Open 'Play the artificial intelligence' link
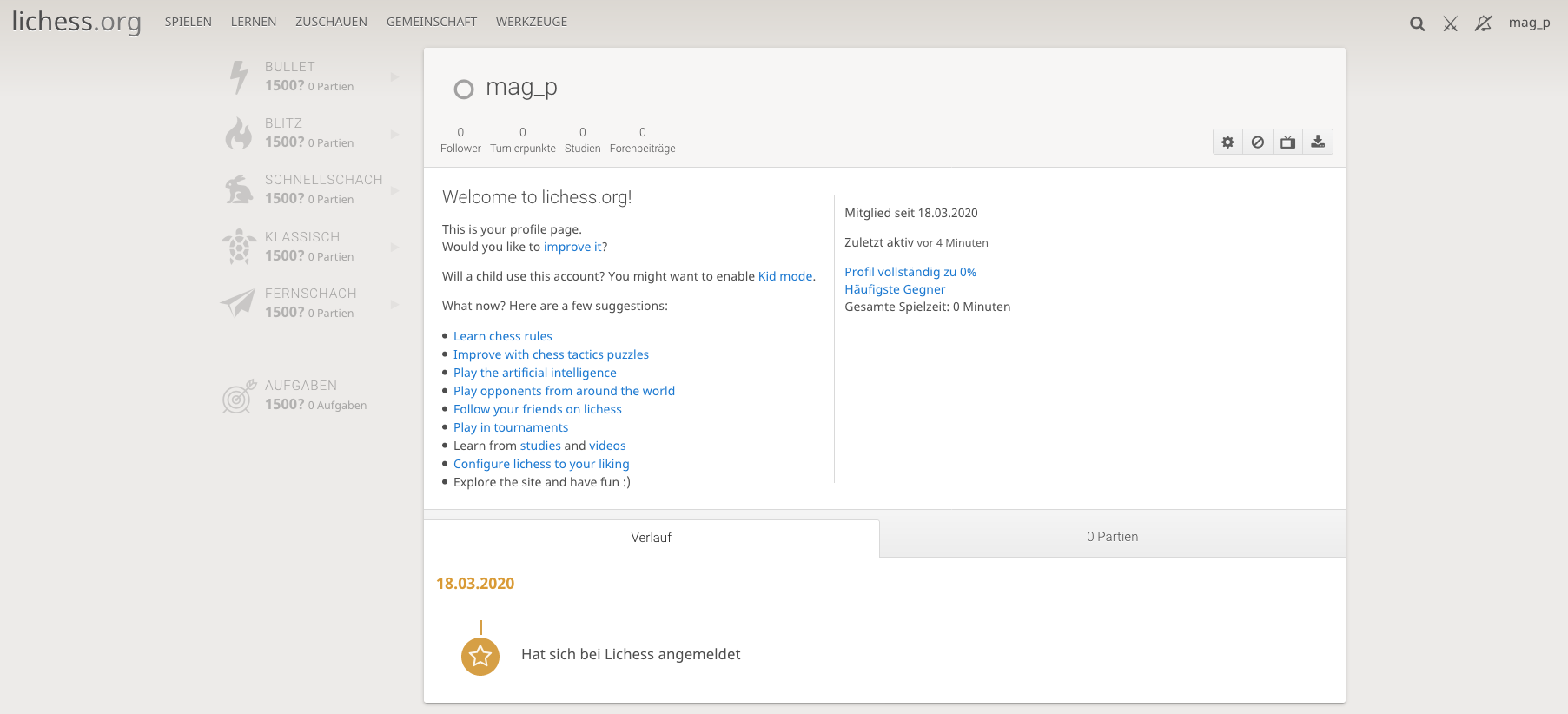 point(535,373)
